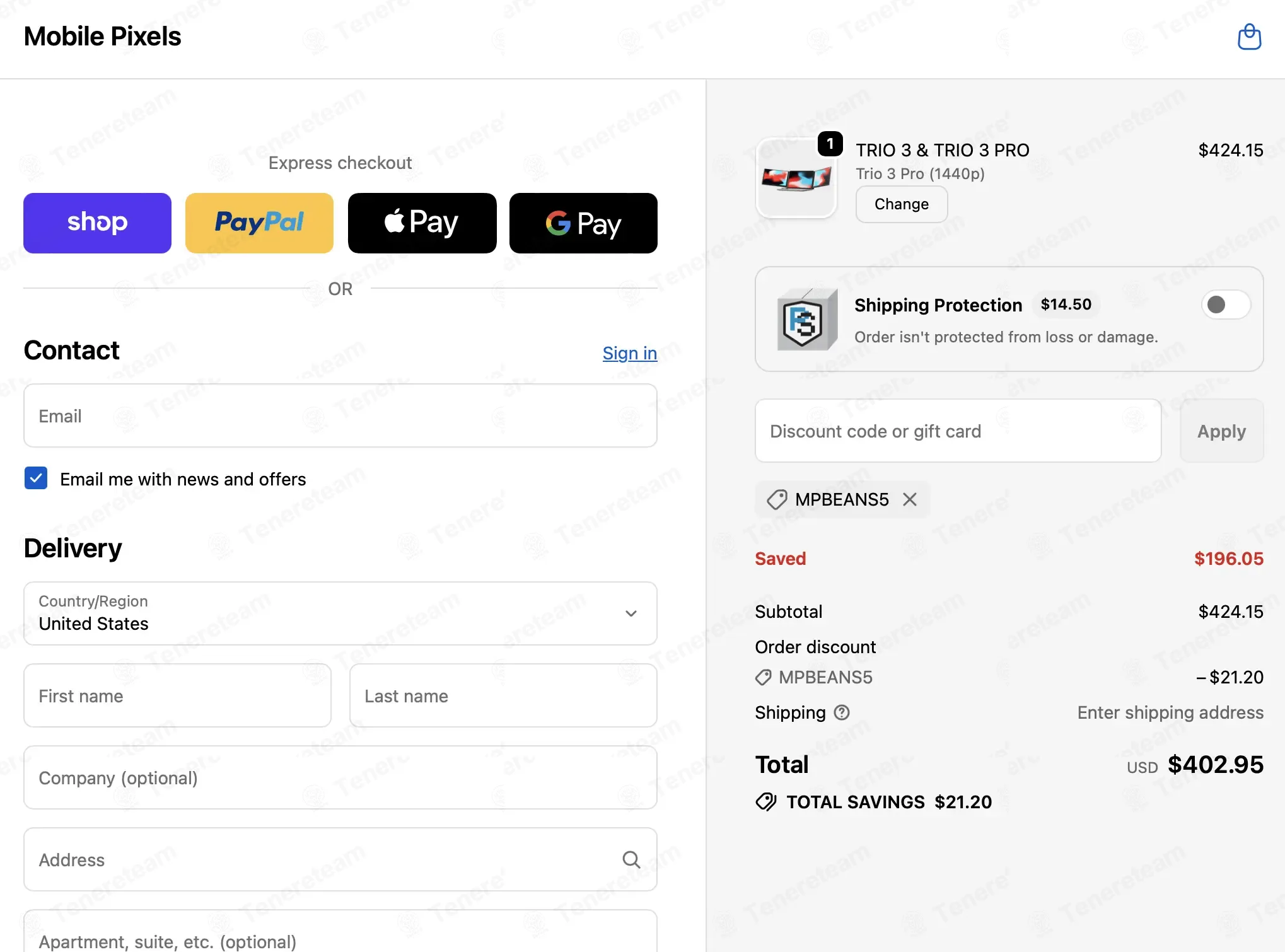Pay with Shop Pay express checkout
Viewport: 1285px width, 952px height.
point(97,223)
